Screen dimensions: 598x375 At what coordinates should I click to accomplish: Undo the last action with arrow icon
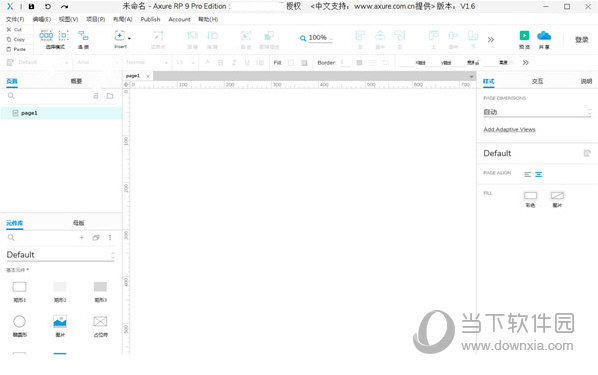click(48, 6)
